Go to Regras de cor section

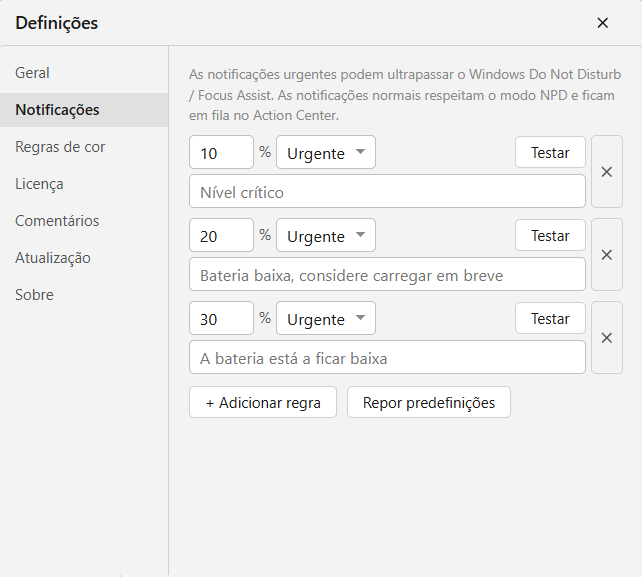(84, 147)
